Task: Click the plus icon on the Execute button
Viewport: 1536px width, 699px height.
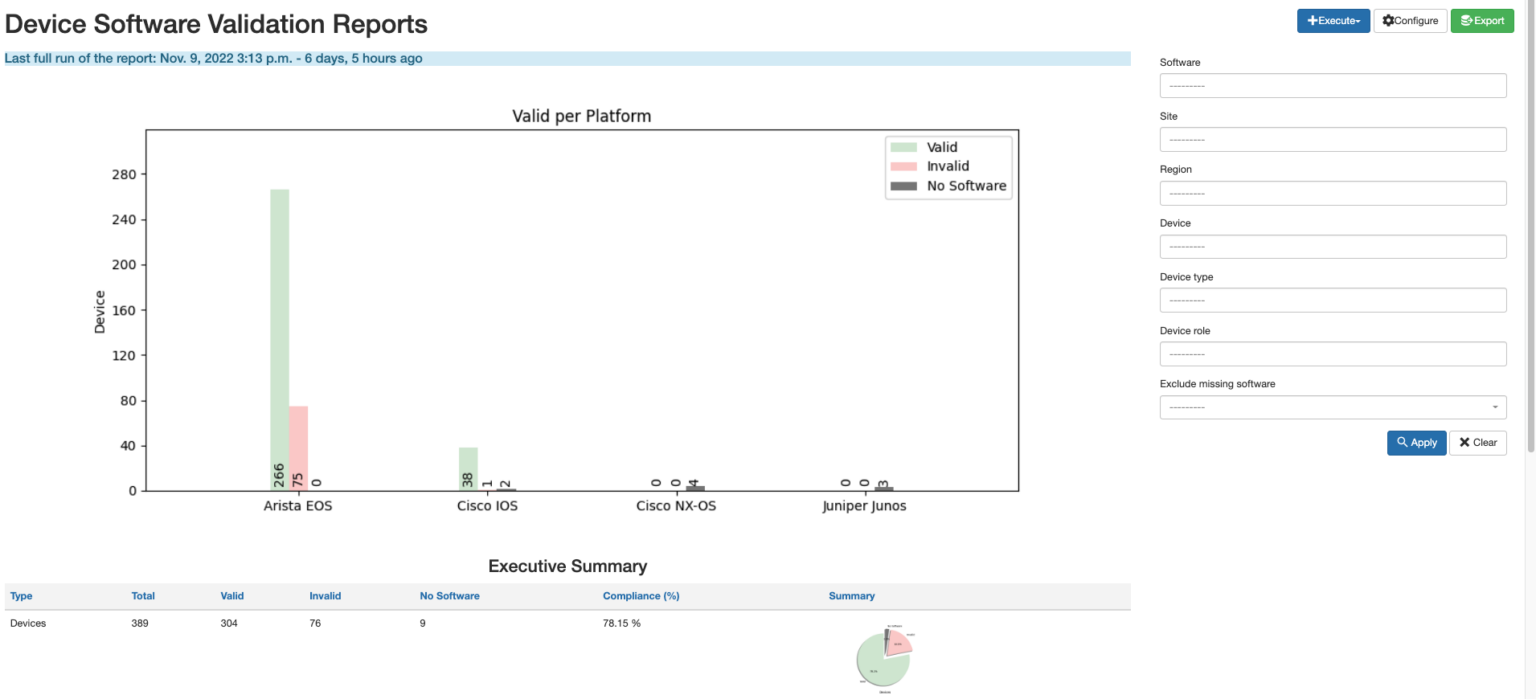Action: click(1311, 20)
